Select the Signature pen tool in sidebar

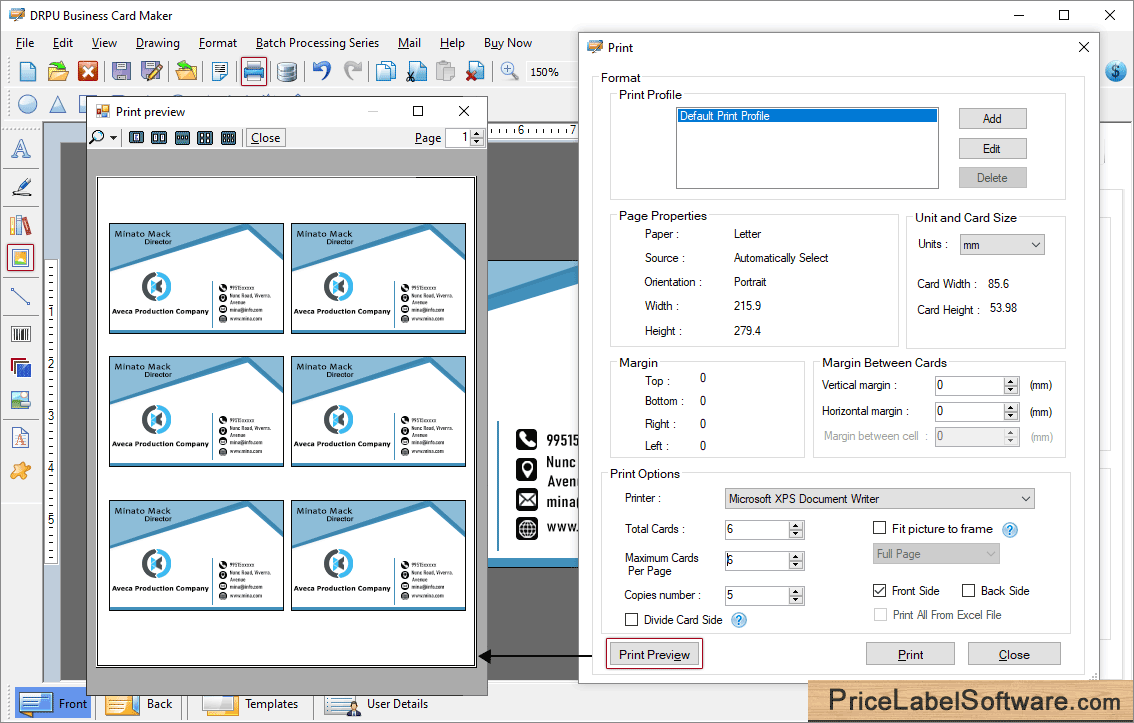click(21, 187)
